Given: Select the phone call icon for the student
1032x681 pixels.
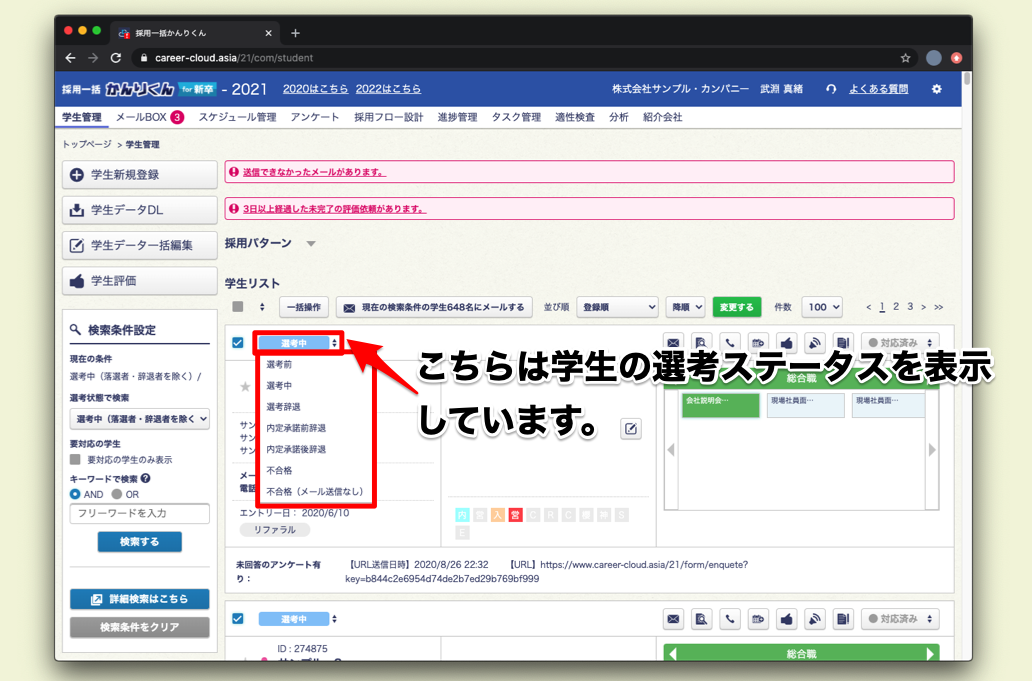Looking at the screenshot, I should coord(729,341).
